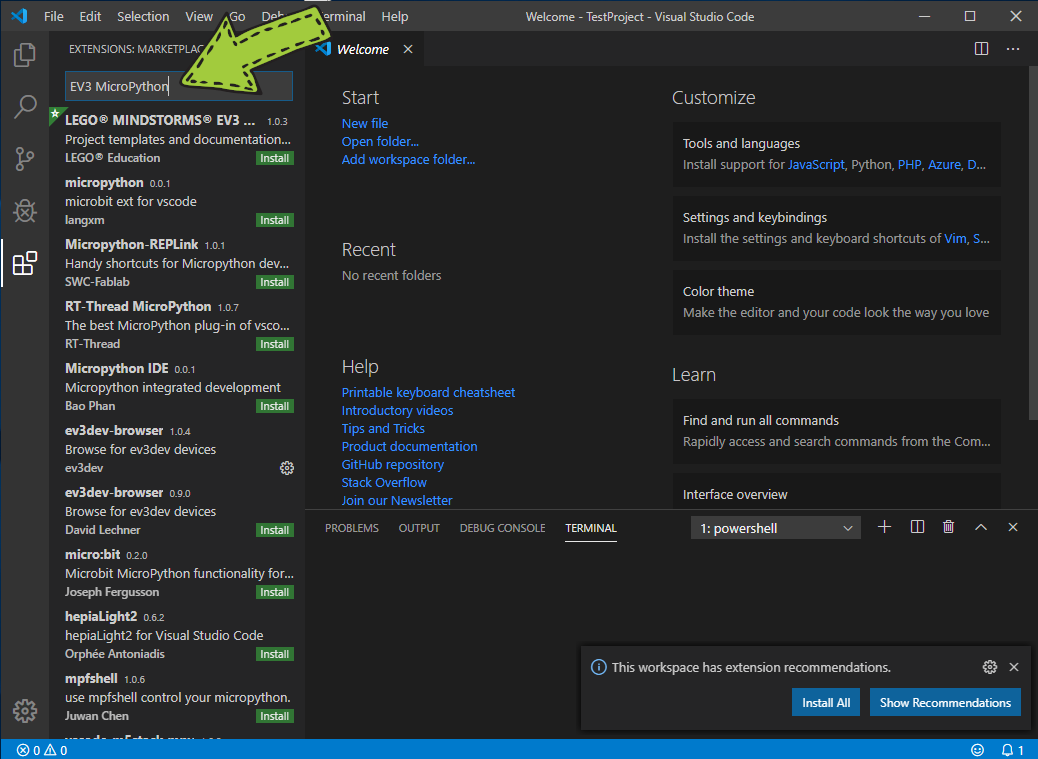This screenshot has width=1038, height=759.
Task: Click the gear icon for ev3dev-browser 1.0.4
Action: click(x=287, y=468)
